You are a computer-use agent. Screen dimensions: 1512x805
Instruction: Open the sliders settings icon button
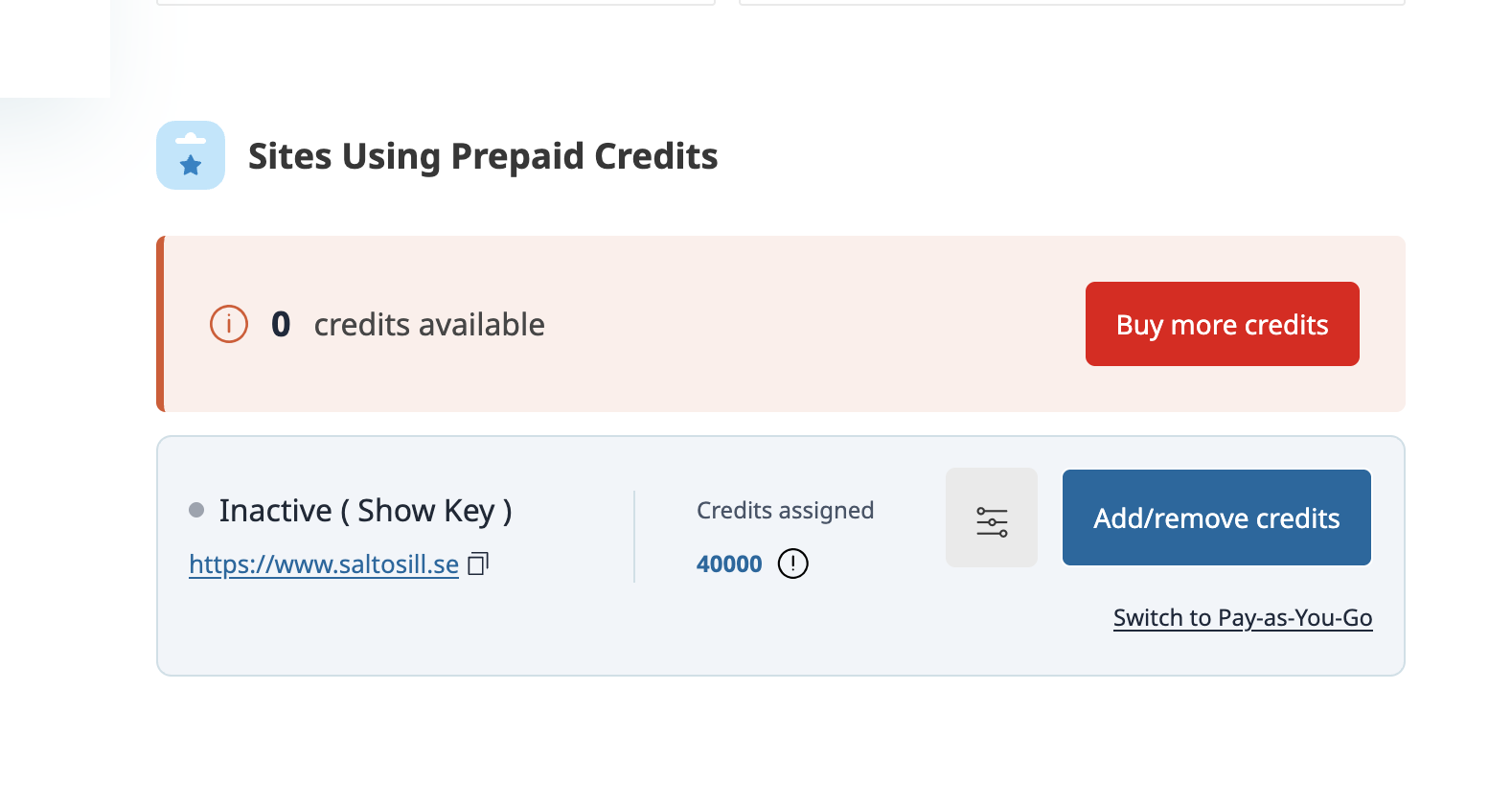(x=992, y=517)
